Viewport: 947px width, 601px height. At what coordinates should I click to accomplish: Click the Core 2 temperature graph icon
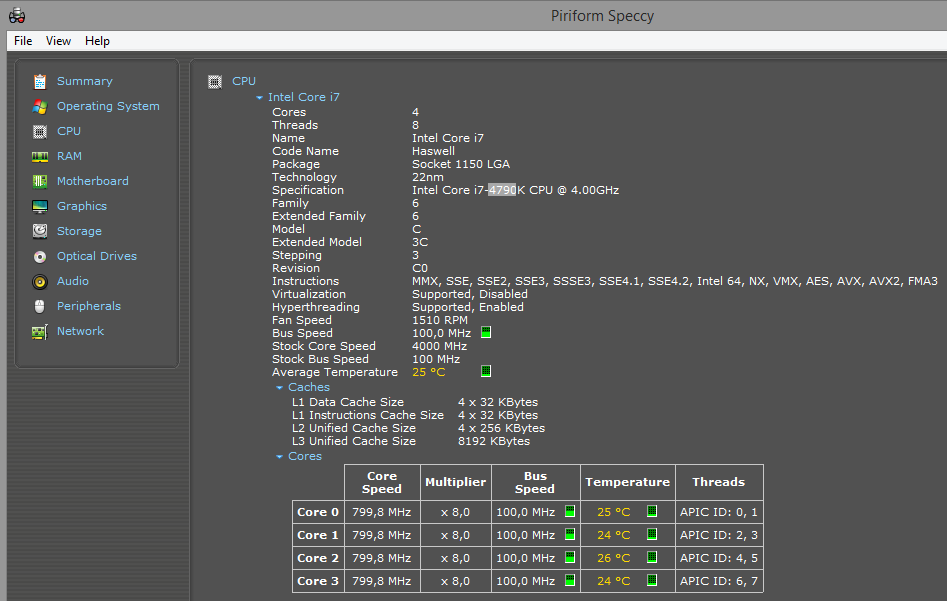click(652, 557)
